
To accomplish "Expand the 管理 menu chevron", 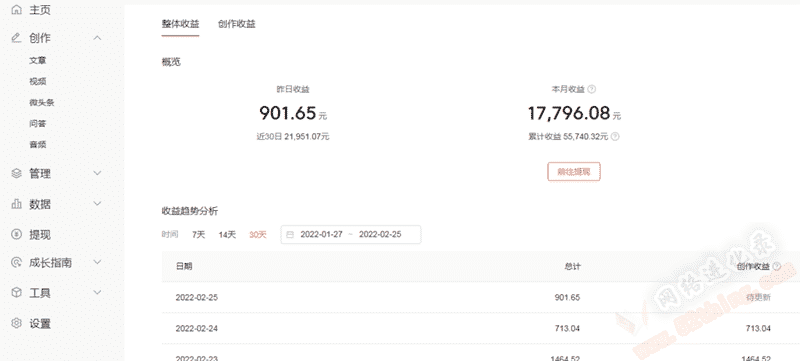I will (x=97, y=173).
